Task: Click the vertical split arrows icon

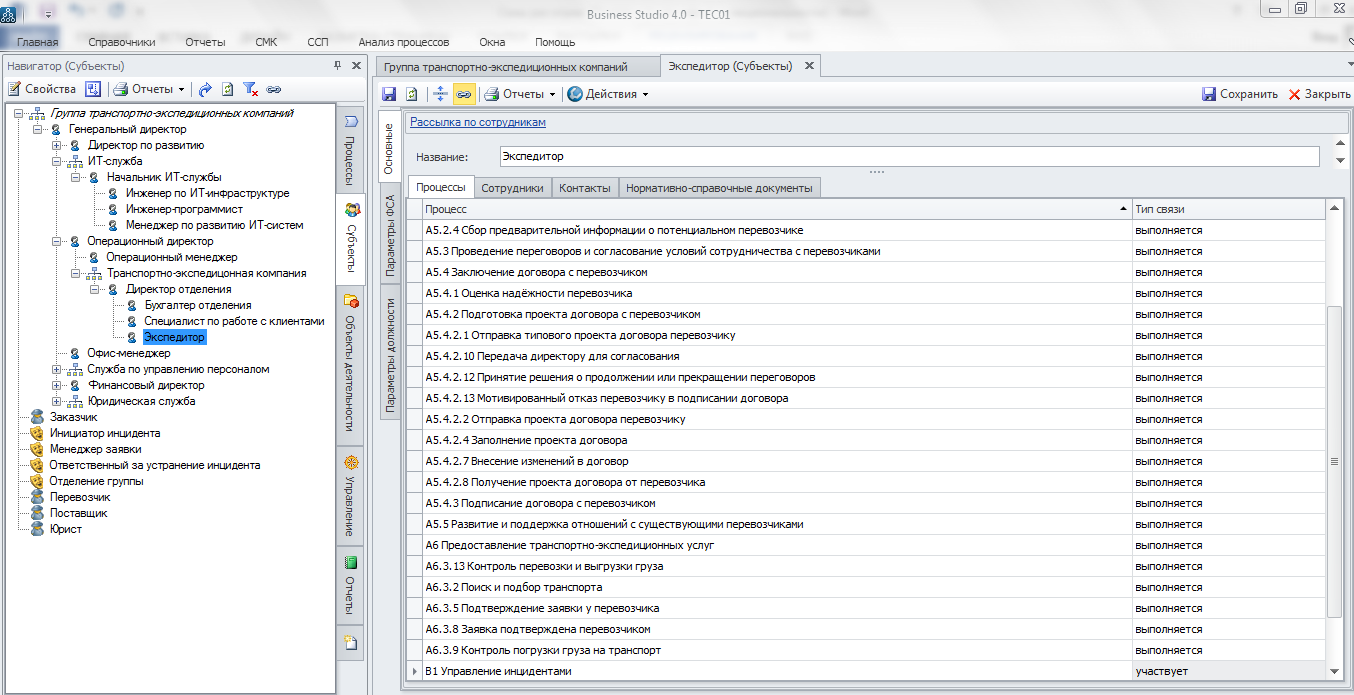Action: 440,94
